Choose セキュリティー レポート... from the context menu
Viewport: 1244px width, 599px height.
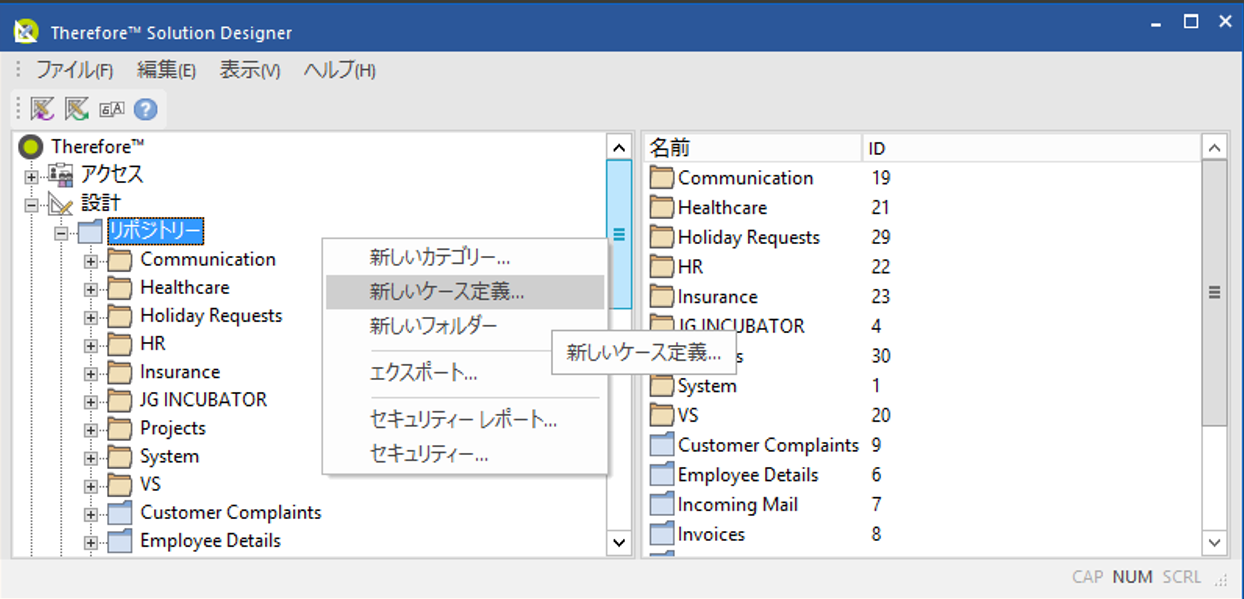coord(465,420)
